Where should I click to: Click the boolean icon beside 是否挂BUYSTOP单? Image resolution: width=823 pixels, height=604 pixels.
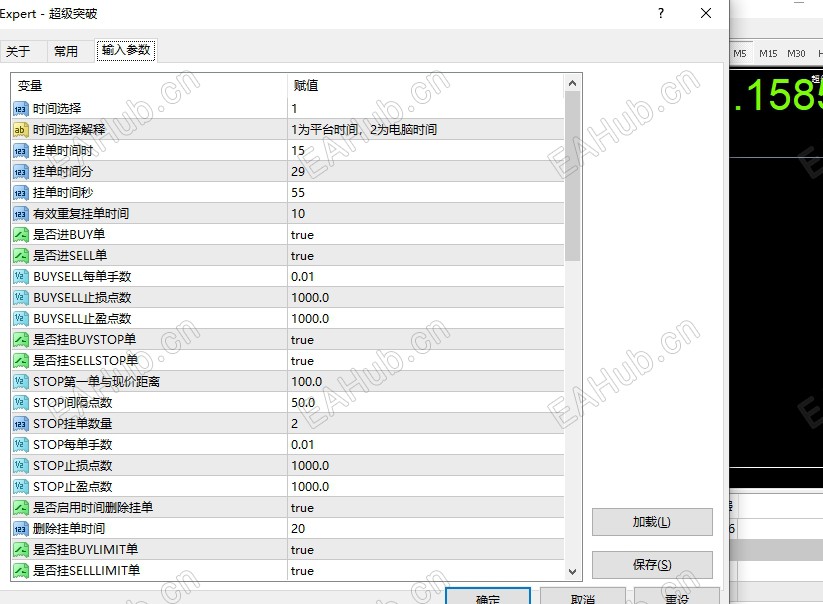click(20, 340)
